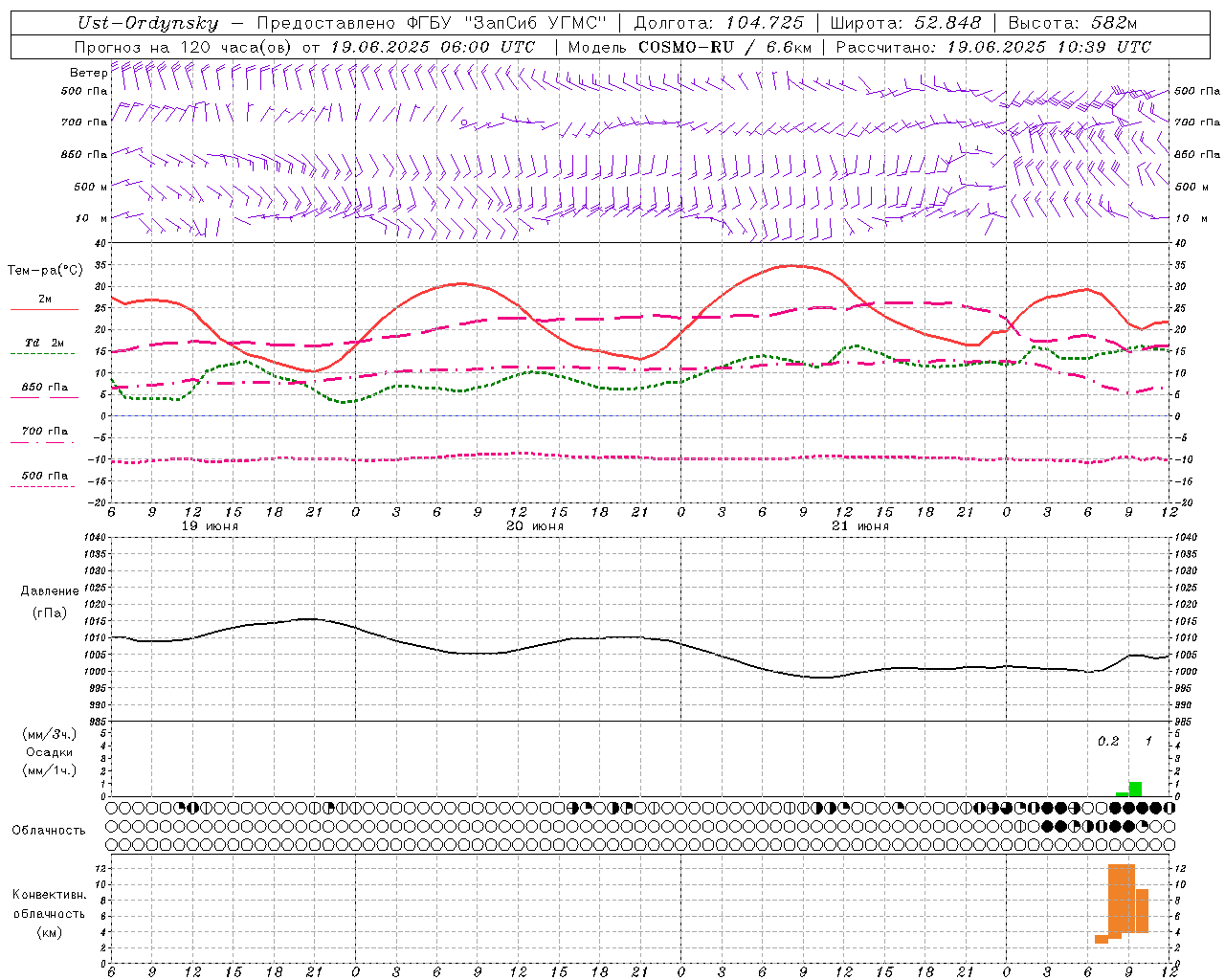Click the shorter green precipitation bar
Image resolution: width=1225 pixels, height=980 pixels.
coord(1122,794)
